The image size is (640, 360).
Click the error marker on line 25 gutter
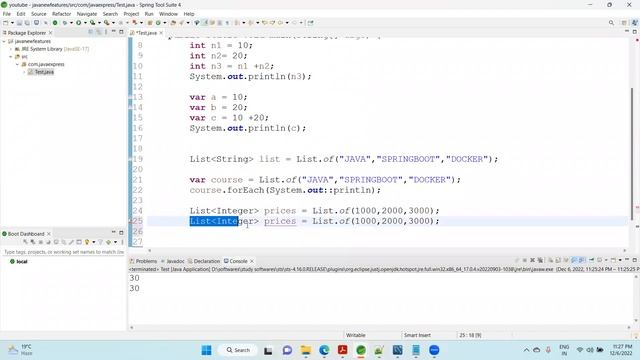click(x=131, y=221)
